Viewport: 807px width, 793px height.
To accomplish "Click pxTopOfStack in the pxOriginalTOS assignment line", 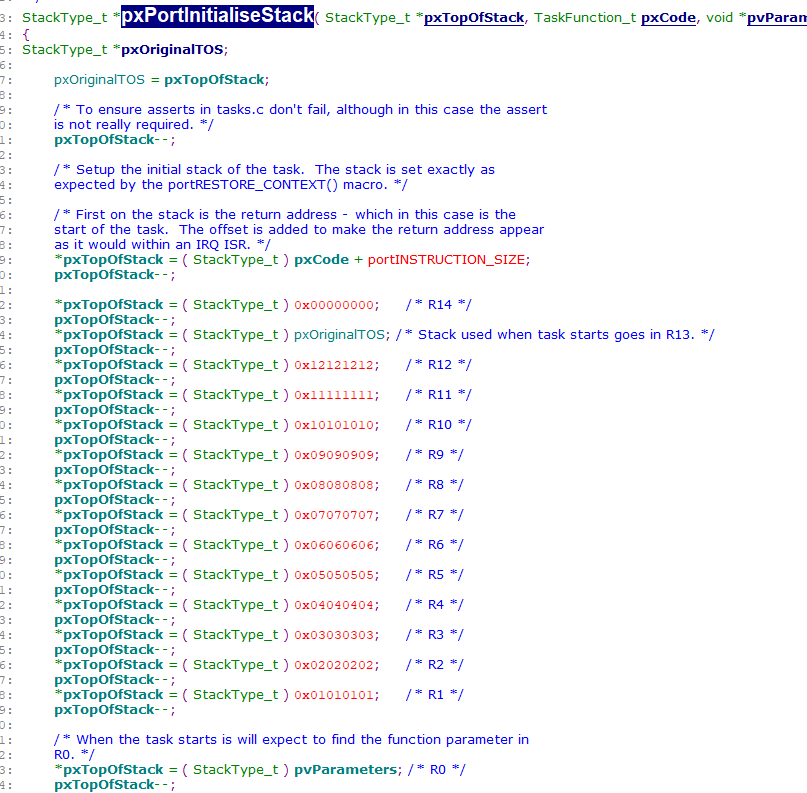I will point(214,80).
